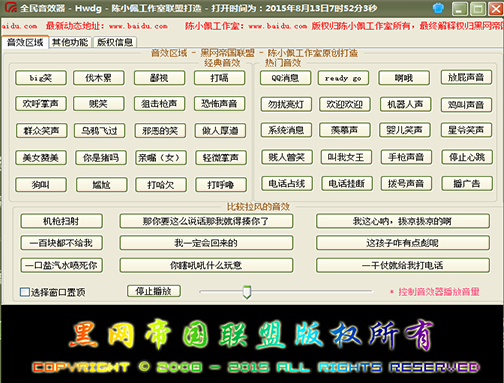Play the 放屁声音 effect

[x=466, y=78]
